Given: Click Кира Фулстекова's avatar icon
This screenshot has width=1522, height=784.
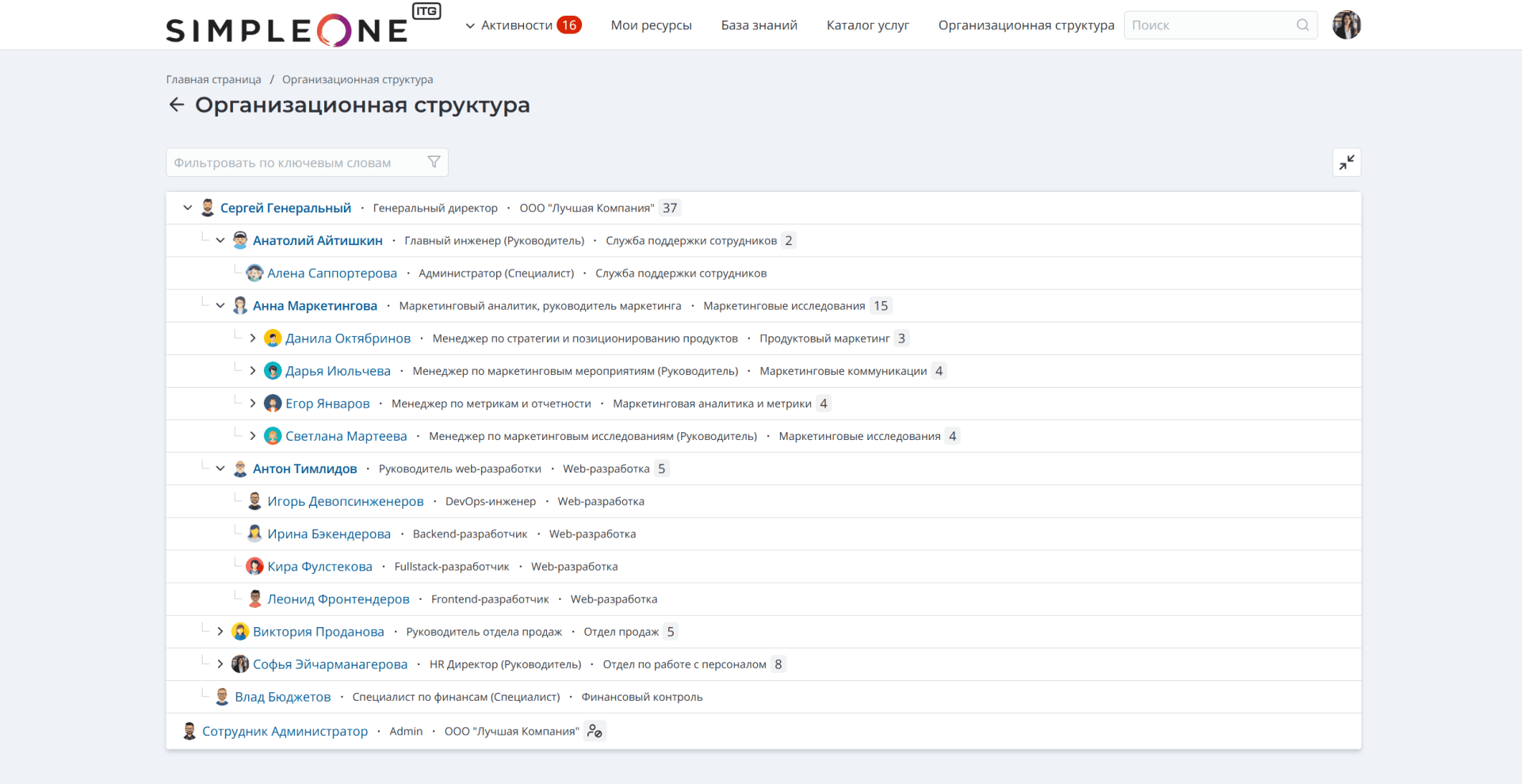Looking at the screenshot, I should coord(254,566).
